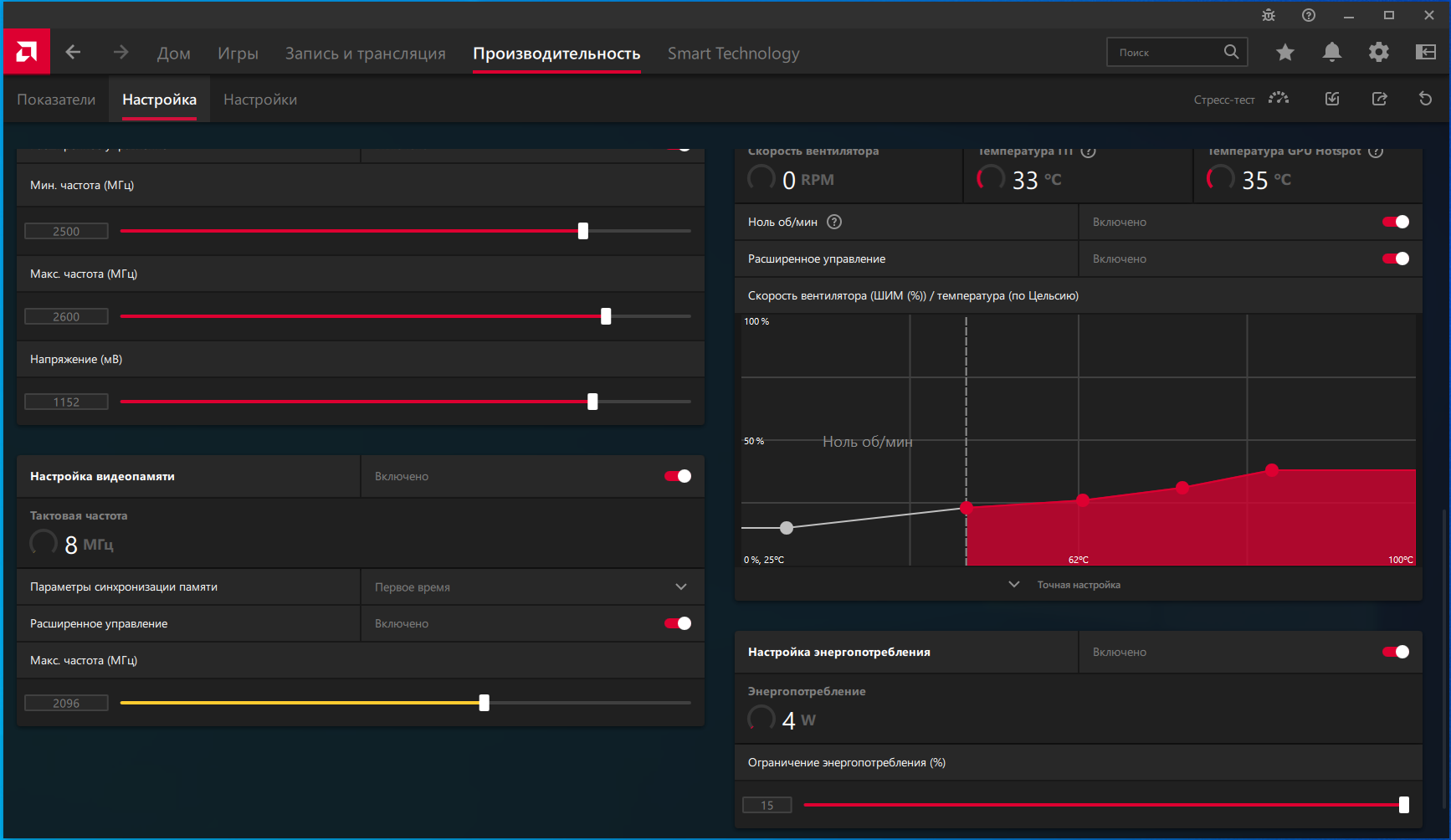This screenshot has height=840, width=1451.
Task: Click Мин. частота slider handle
Action: point(583,231)
